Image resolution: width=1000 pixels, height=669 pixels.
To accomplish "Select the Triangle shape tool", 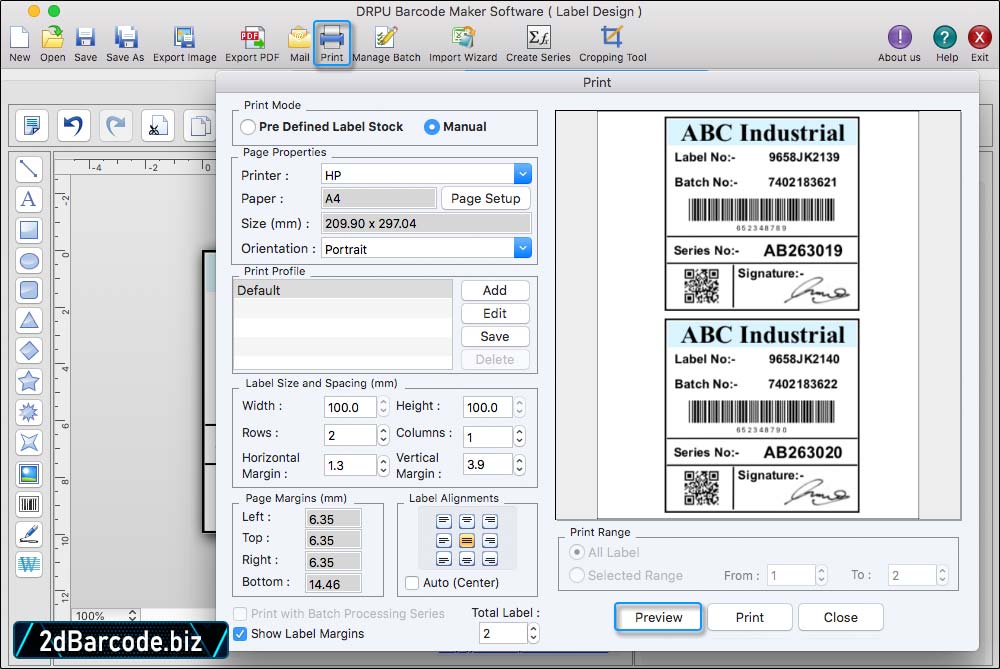I will [x=29, y=320].
